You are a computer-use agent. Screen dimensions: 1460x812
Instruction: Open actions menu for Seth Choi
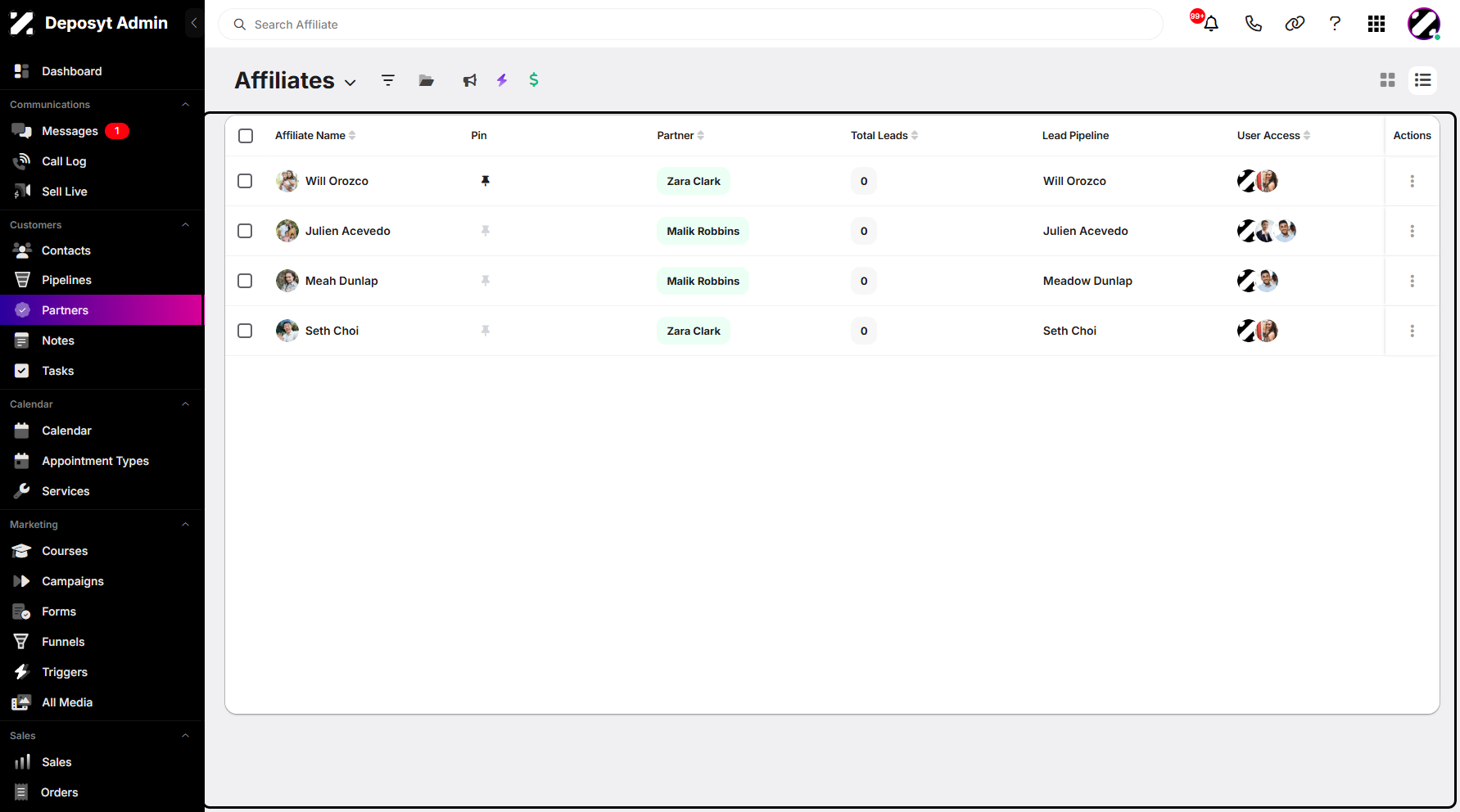point(1413,331)
